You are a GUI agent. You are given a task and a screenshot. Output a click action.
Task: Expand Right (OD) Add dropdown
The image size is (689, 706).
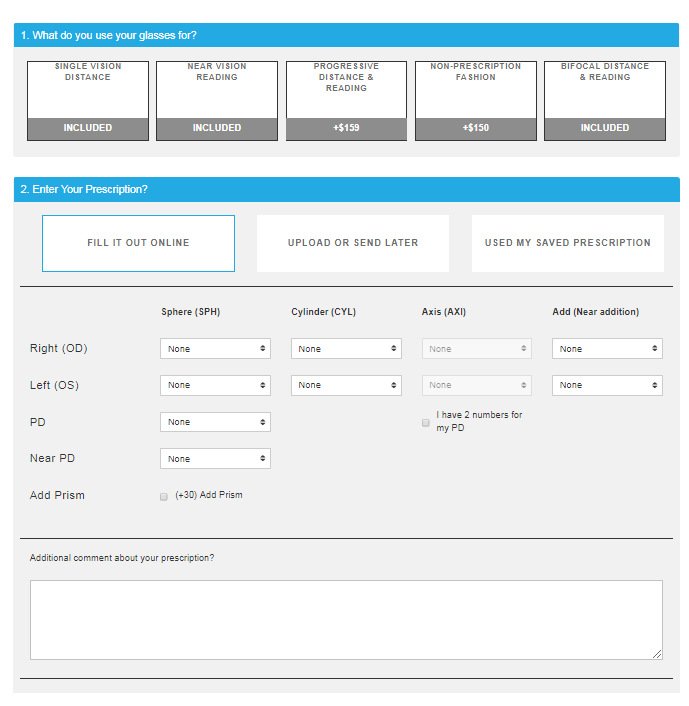(607, 349)
